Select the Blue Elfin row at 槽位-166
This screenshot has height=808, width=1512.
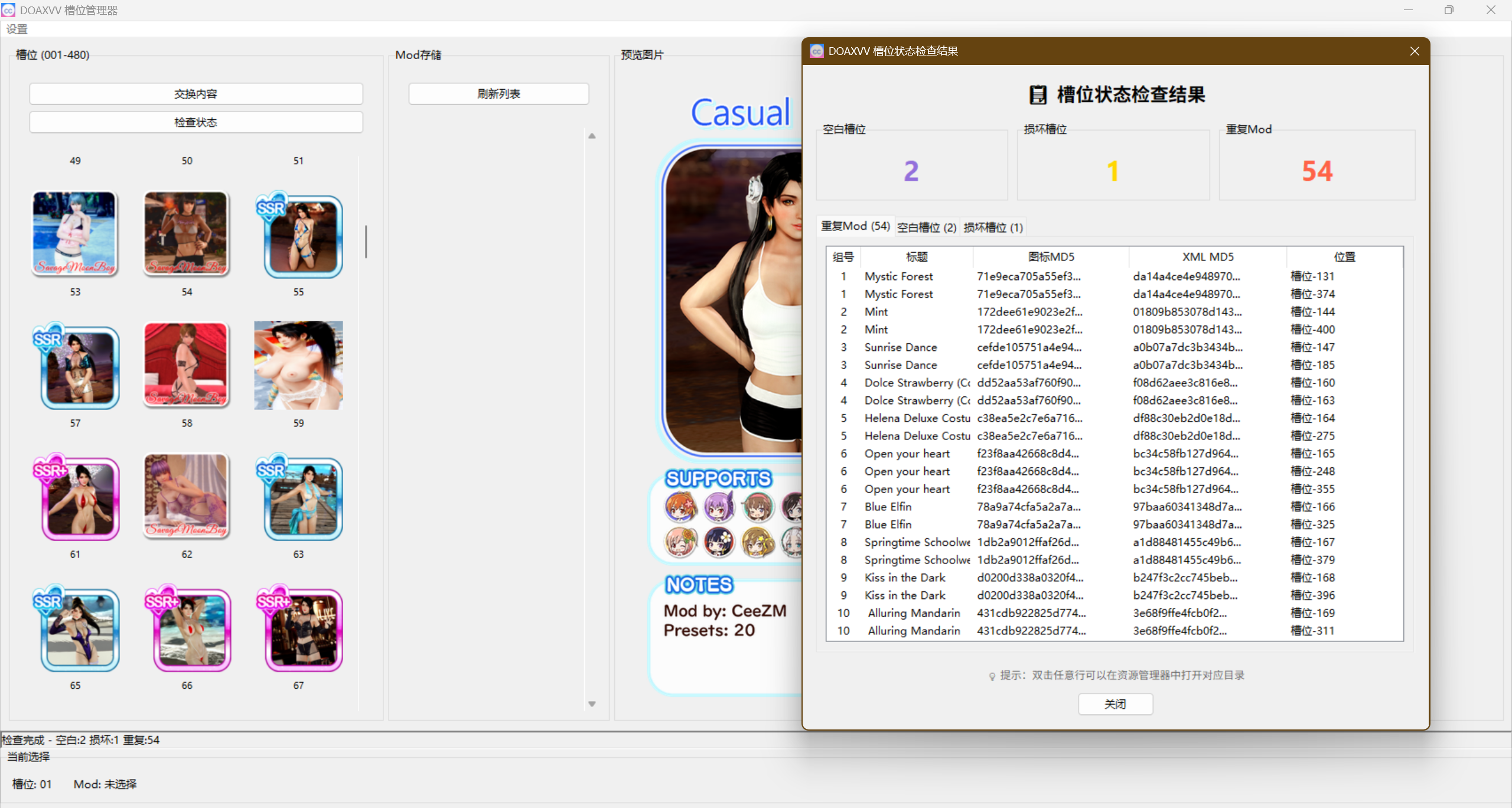click(x=1115, y=507)
